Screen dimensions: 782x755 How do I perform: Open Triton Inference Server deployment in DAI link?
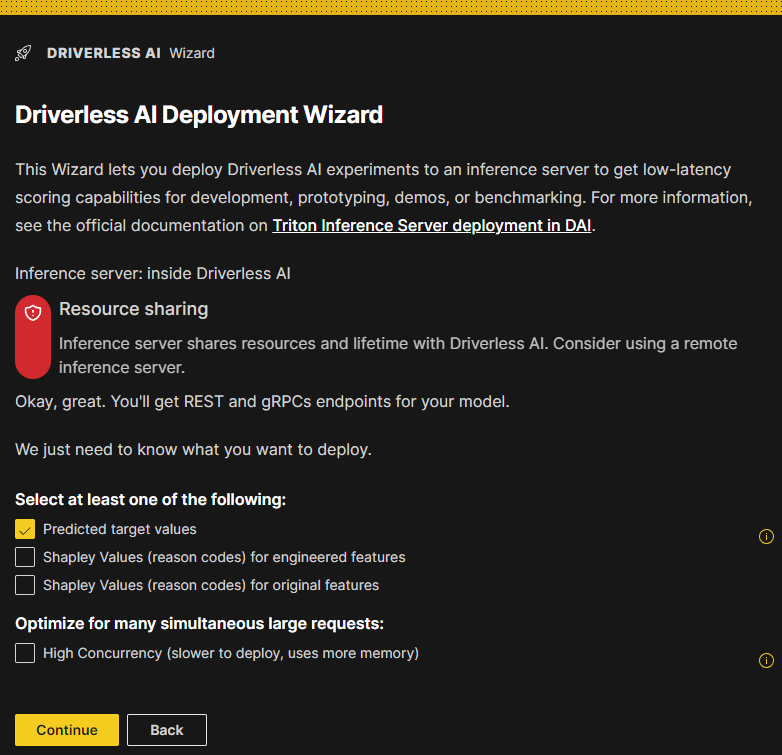coord(431,225)
